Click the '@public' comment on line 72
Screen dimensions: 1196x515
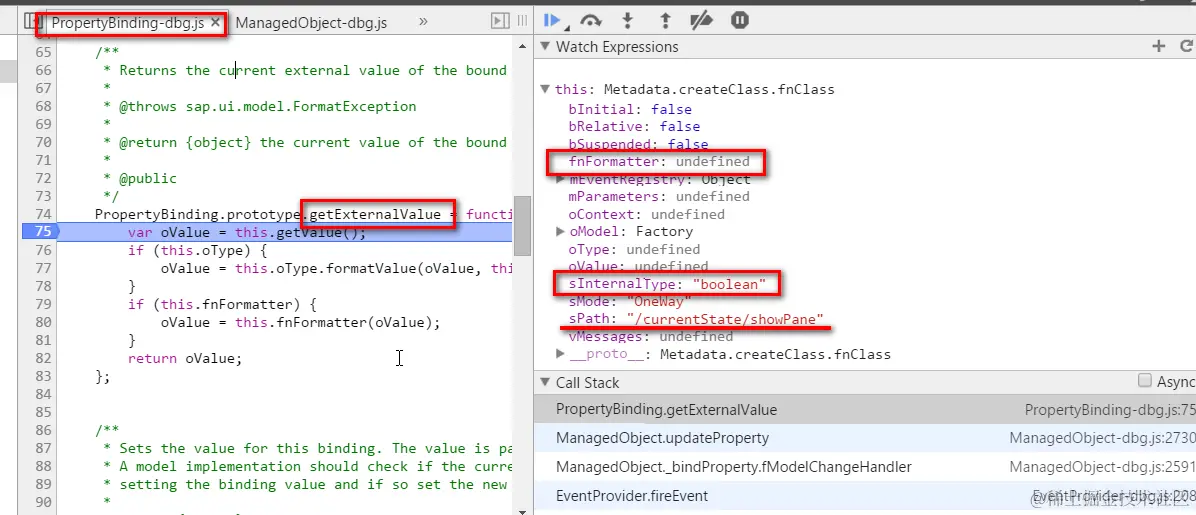(147, 179)
